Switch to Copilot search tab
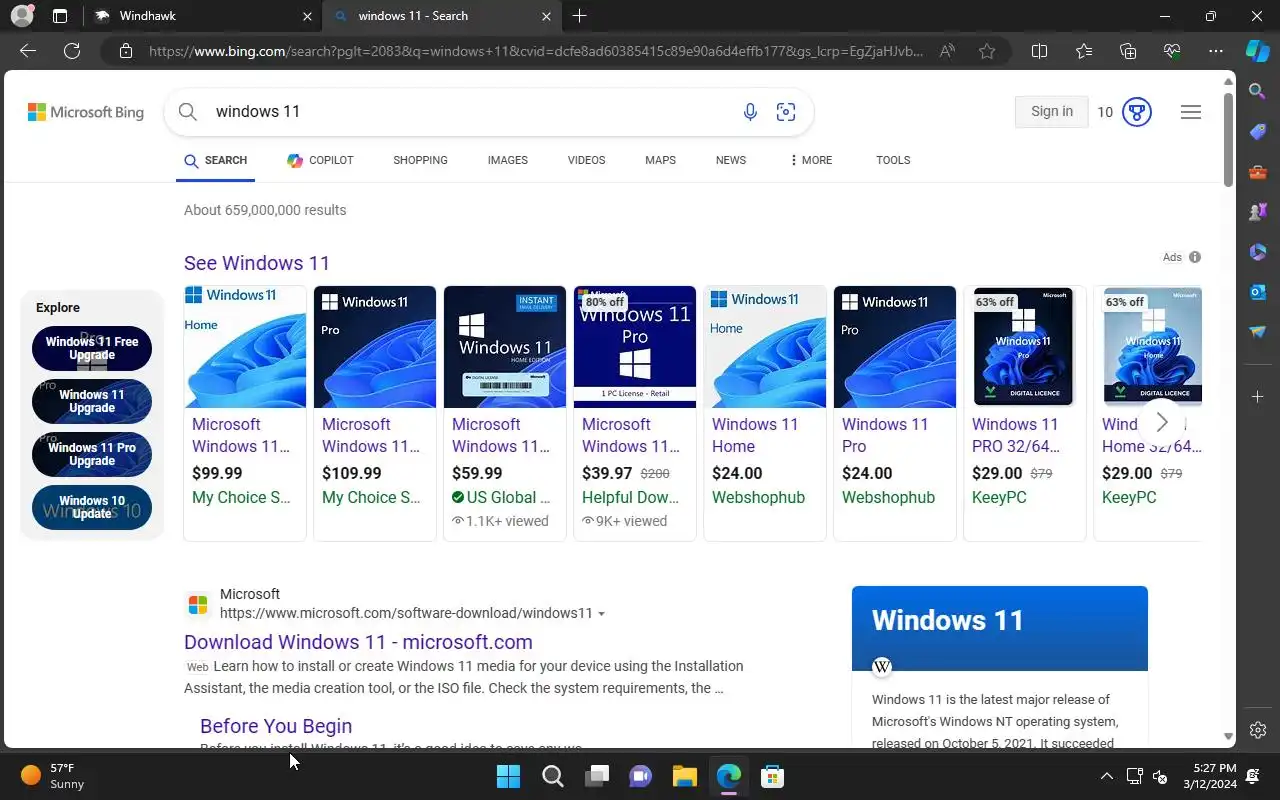1280x800 pixels. (320, 160)
